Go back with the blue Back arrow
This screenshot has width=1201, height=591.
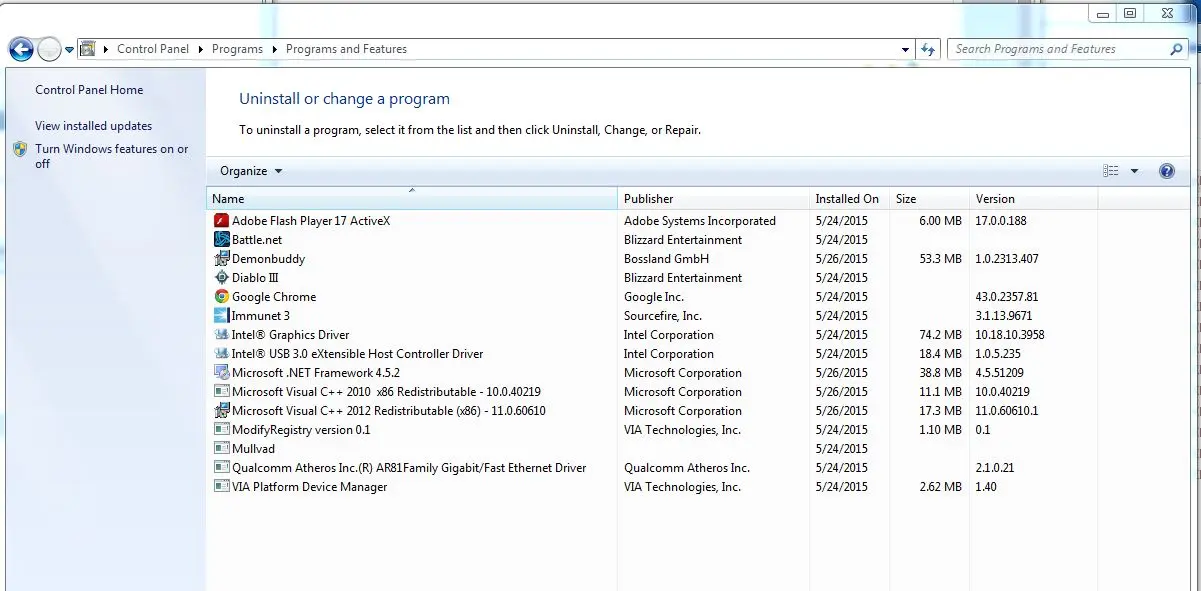[21, 49]
